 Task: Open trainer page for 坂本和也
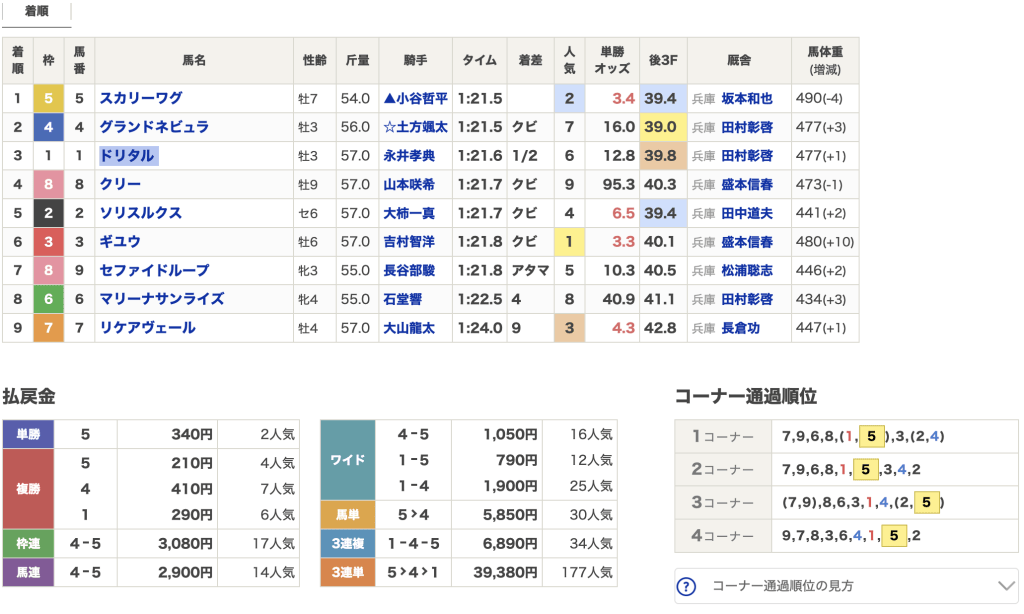coord(747,99)
